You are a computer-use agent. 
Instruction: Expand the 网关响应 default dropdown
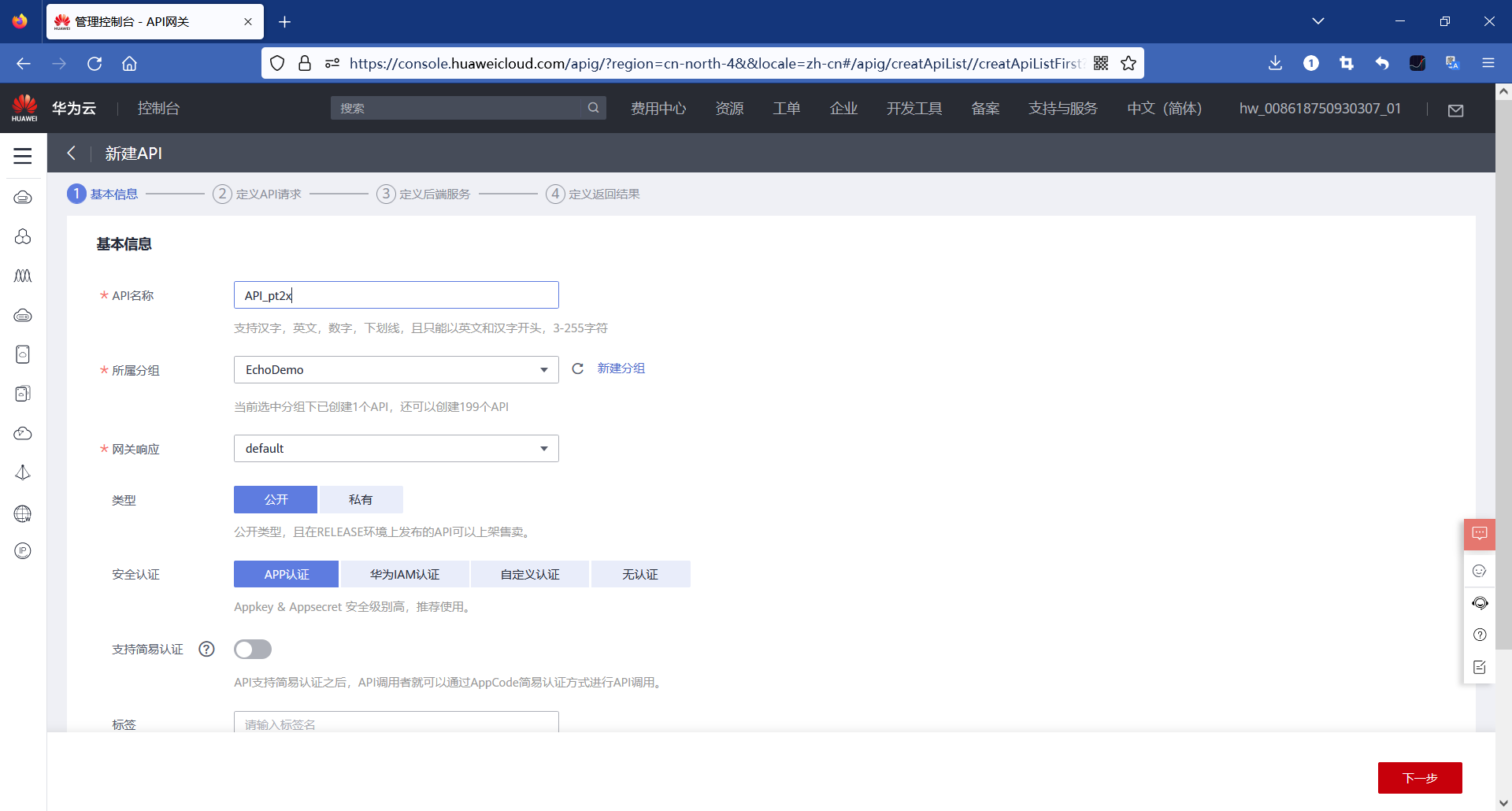[x=396, y=448]
